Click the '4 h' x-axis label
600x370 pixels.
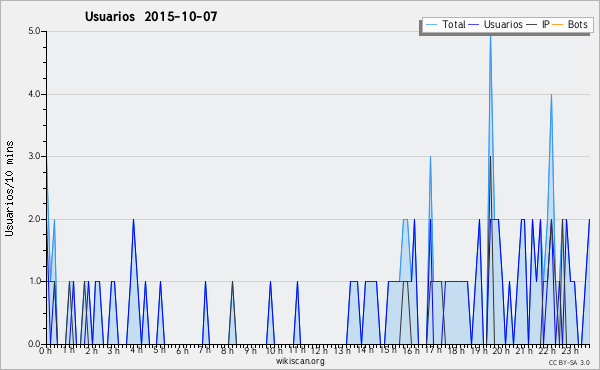point(137,350)
